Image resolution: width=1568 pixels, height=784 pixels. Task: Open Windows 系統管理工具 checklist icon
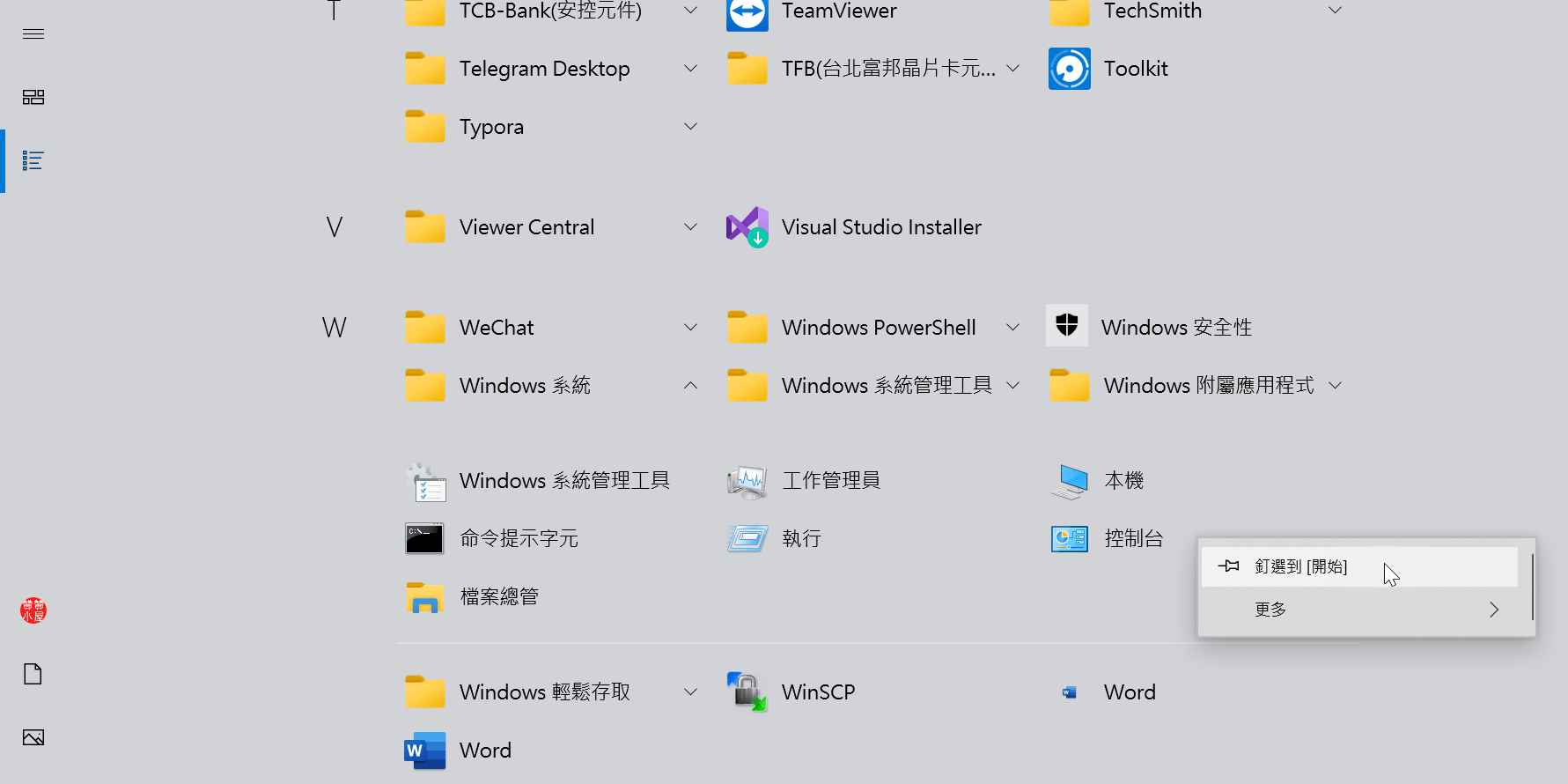pyautogui.click(x=425, y=481)
